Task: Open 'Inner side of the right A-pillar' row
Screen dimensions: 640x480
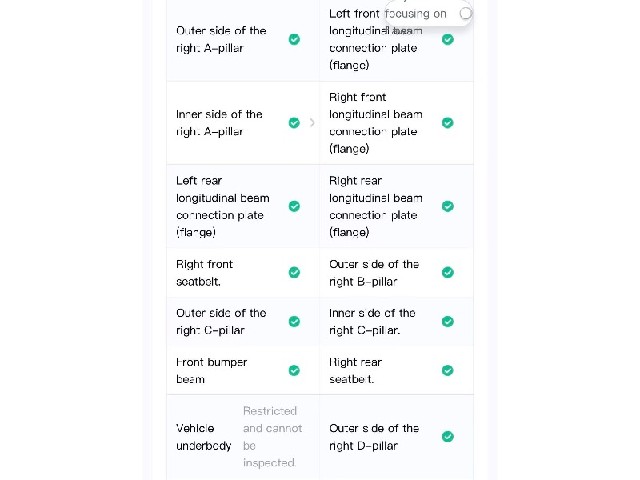Action: pos(243,123)
